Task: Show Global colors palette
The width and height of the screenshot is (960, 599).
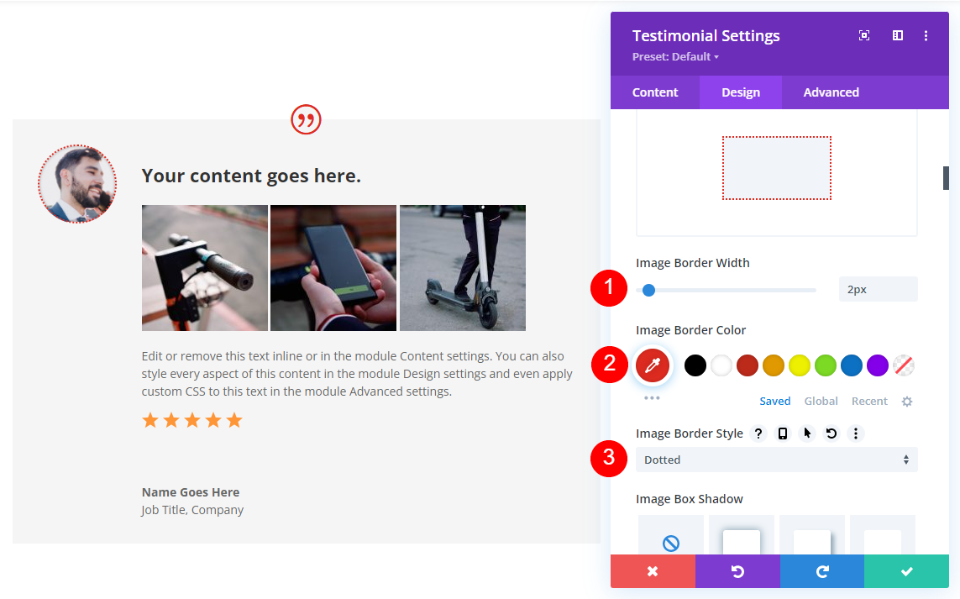Action: pyautogui.click(x=820, y=401)
